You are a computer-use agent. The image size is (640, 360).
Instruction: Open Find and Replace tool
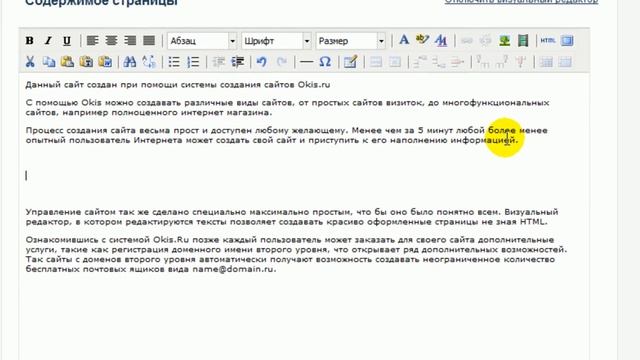coord(149,62)
